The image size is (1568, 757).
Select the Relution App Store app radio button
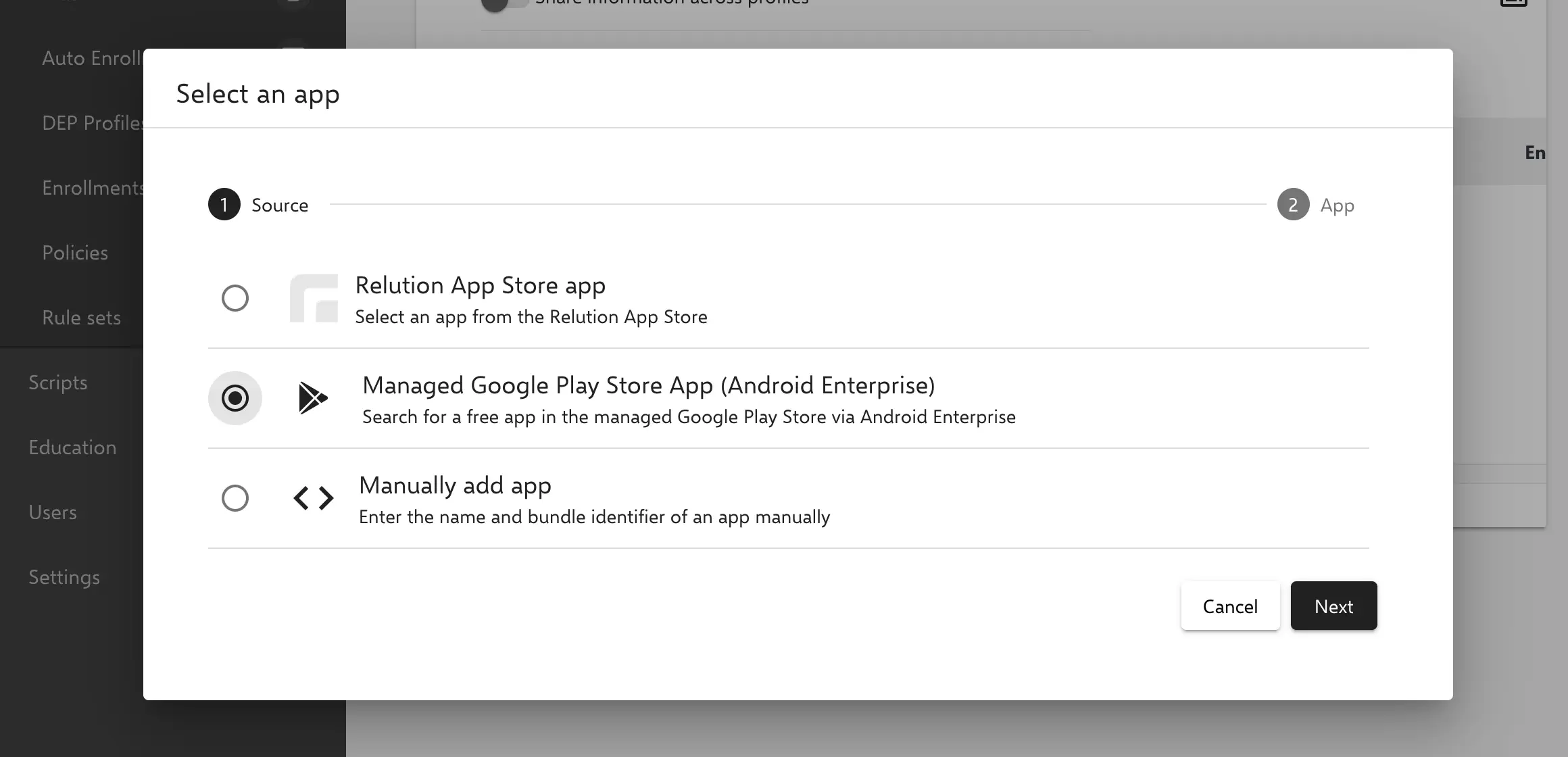point(235,298)
